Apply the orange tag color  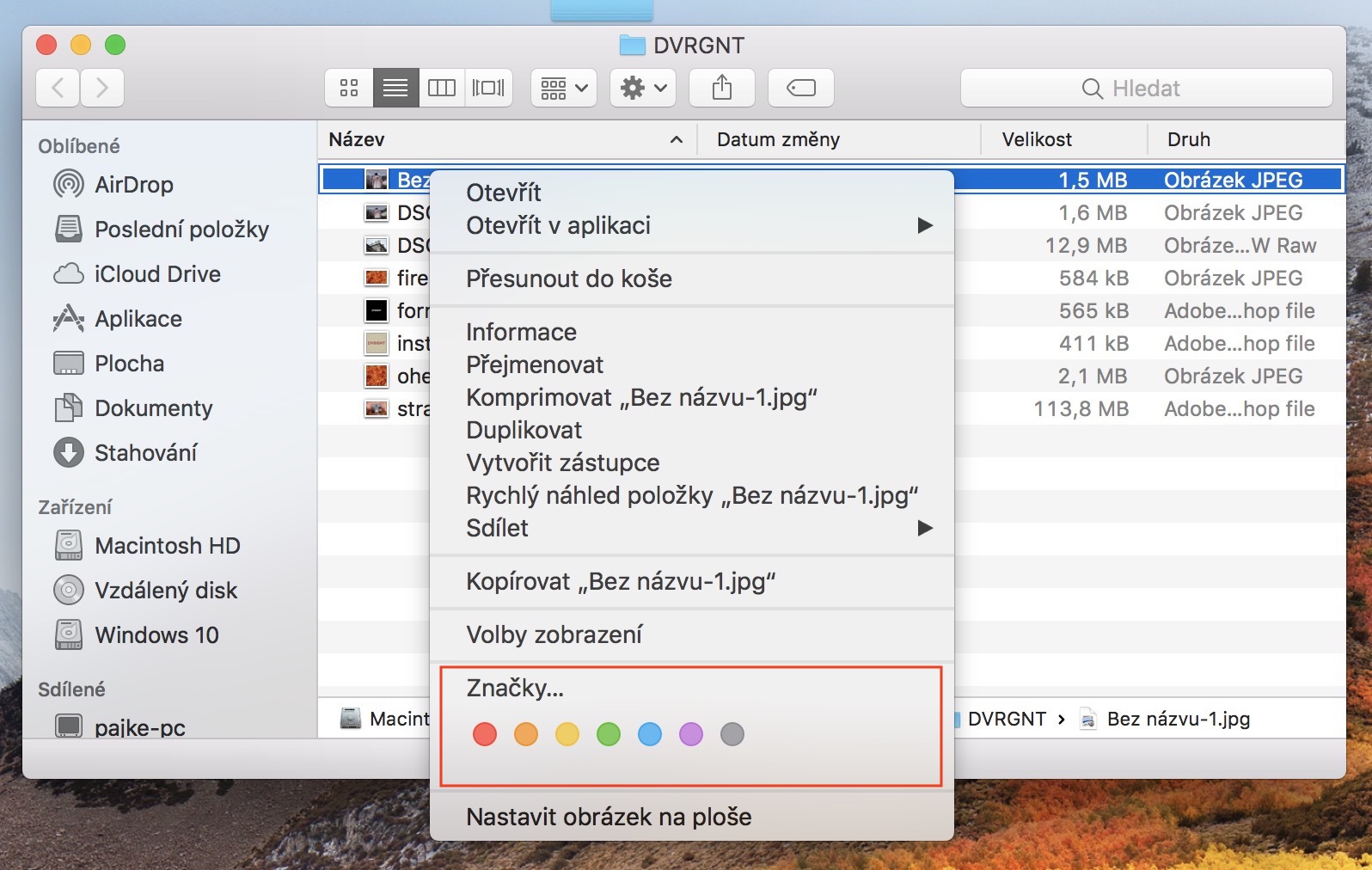tap(526, 734)
